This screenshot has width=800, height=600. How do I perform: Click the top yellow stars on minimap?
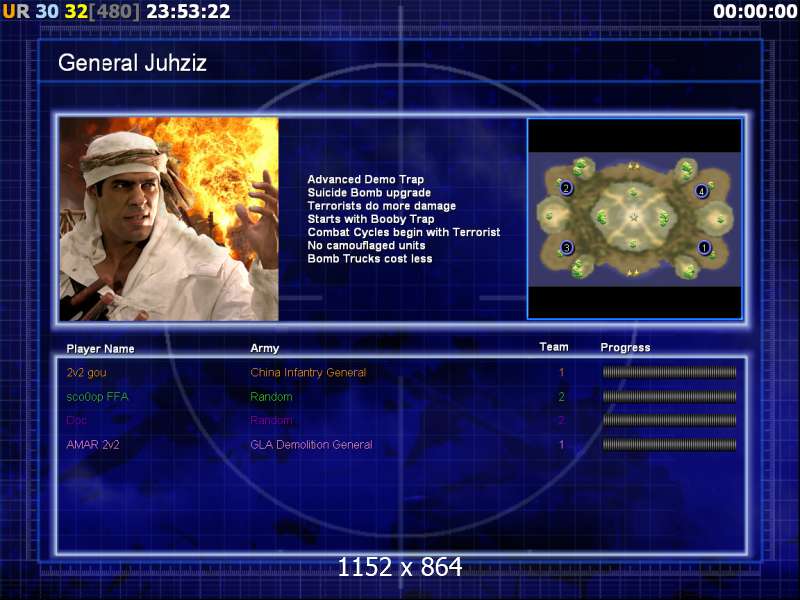tap(633, 165)
